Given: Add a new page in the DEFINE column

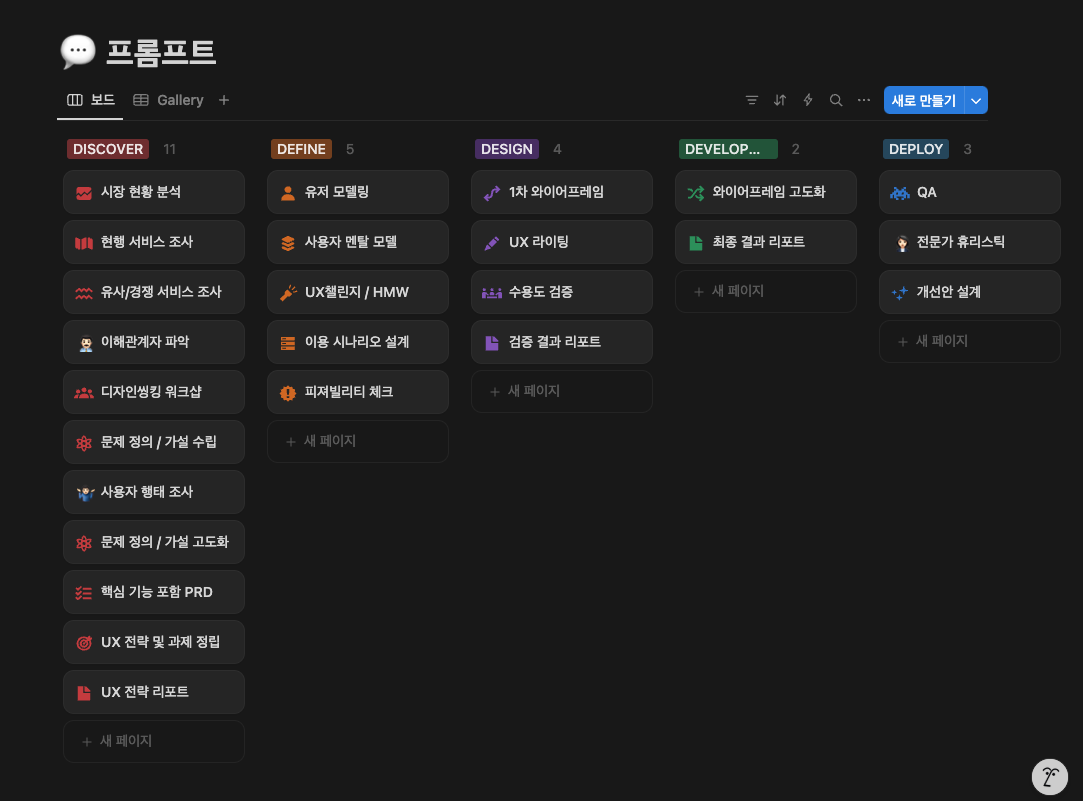Looking at the screenshot, I should pyautogui.click(x=357, y=441).
